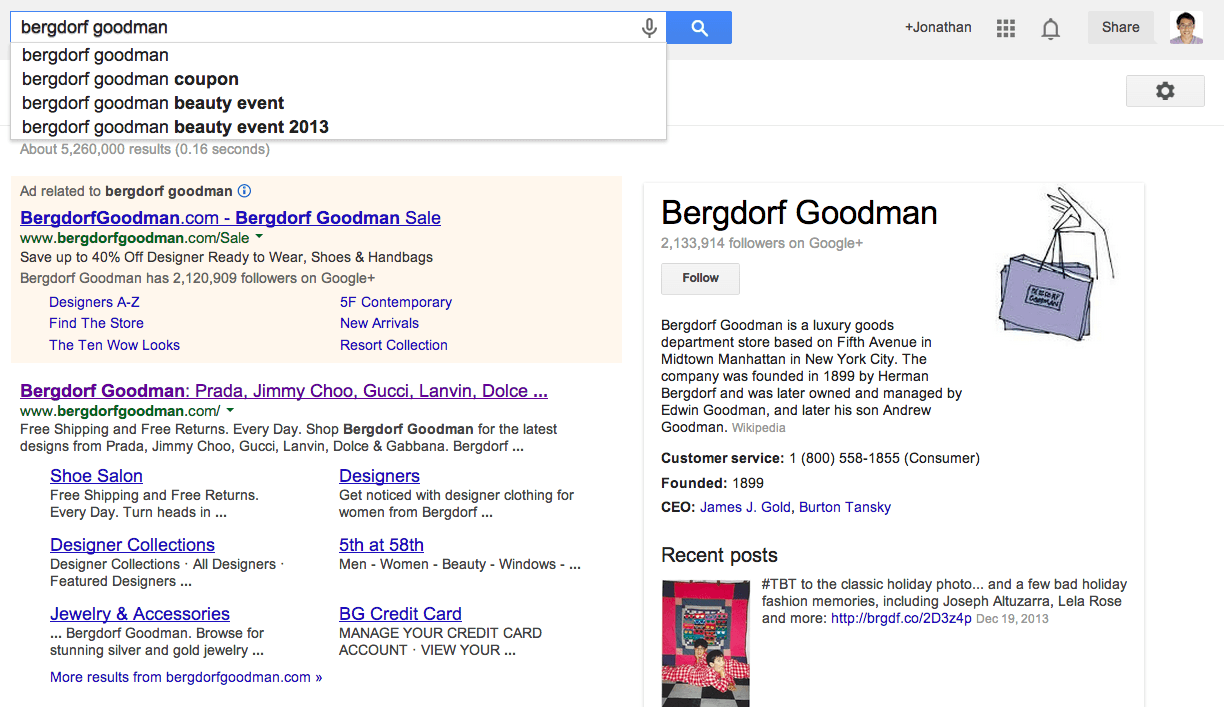Click the ad info icon

pos(244,191)
